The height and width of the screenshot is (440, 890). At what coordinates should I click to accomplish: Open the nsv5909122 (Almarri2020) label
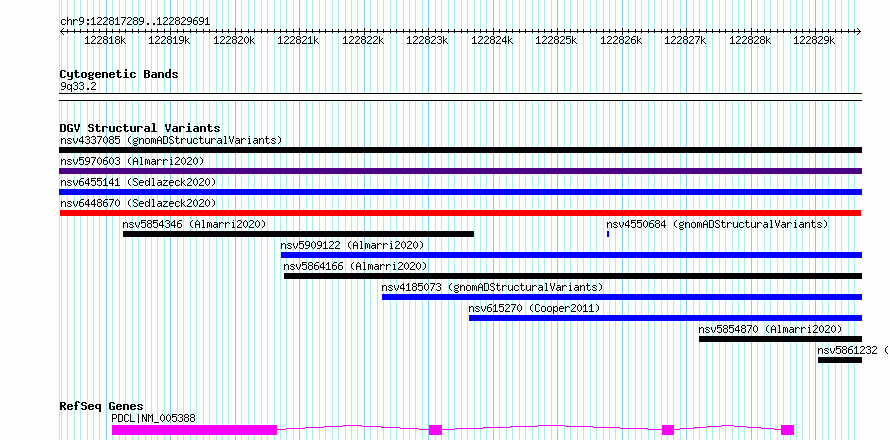[352, 245]
